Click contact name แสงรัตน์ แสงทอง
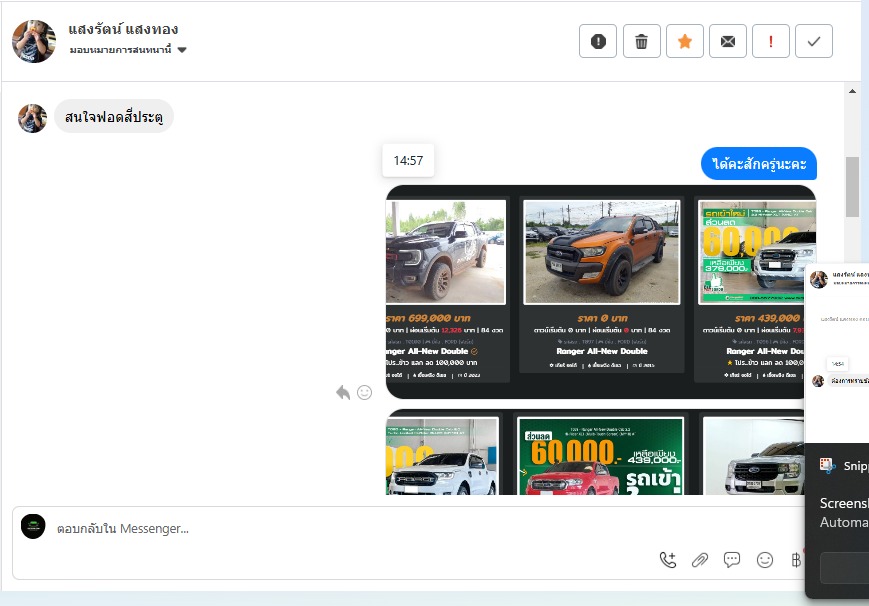Screen dimensions: 869x606 (123, 29)
